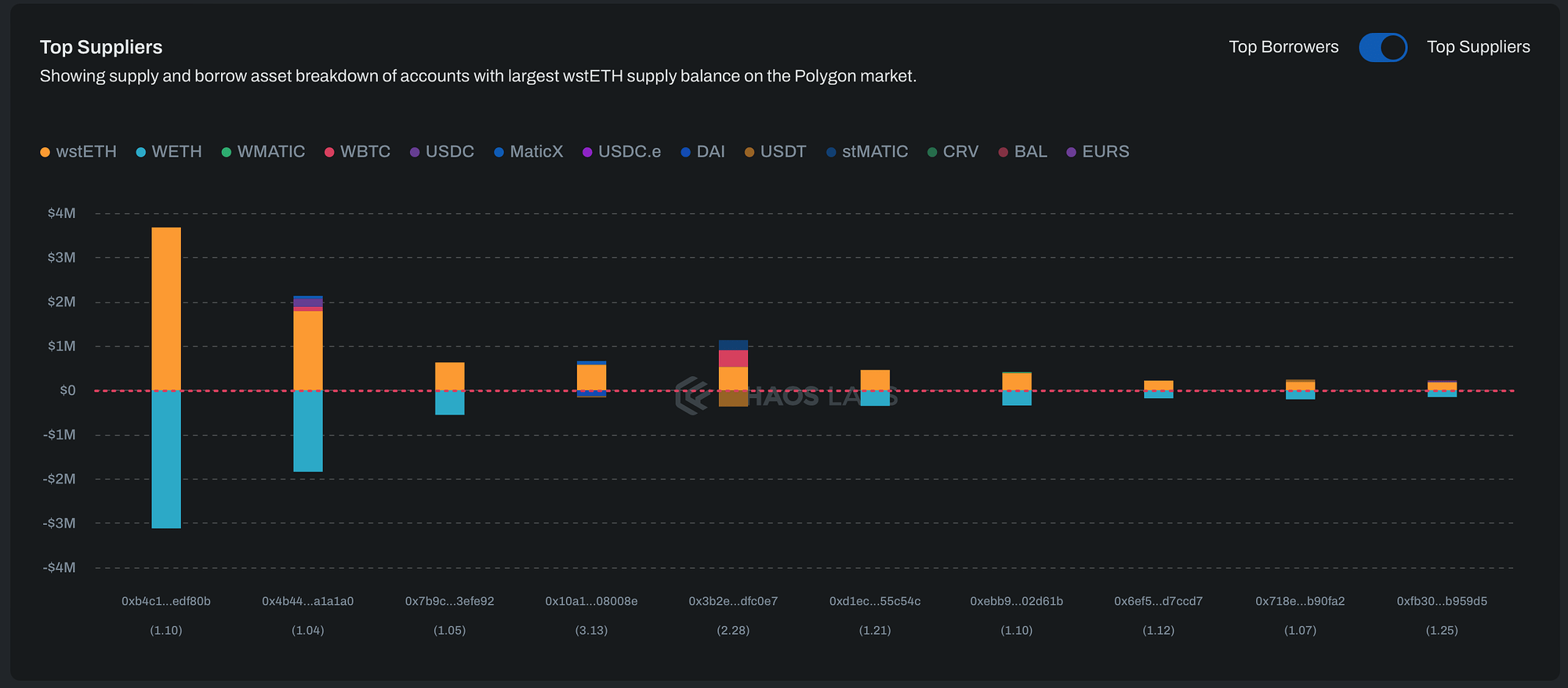
Task: Click the USDT brown legend dot
Action: [x=750, y=152]
